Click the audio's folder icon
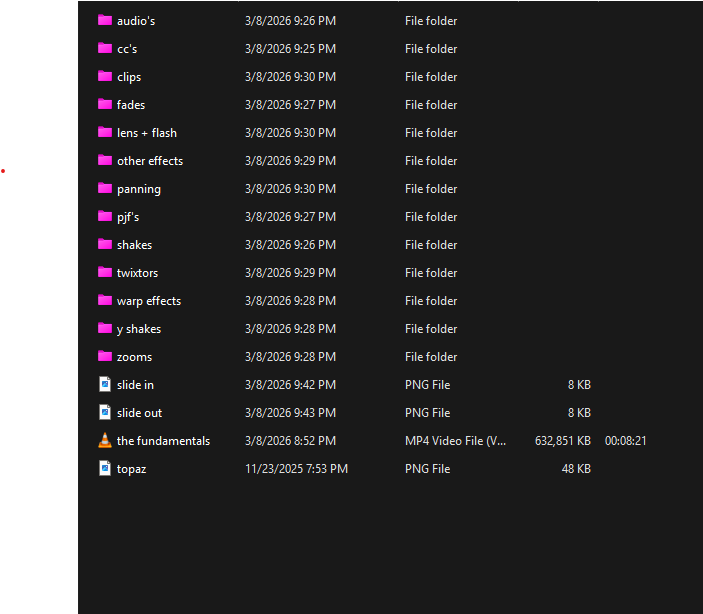703x614 pixels. point(105,20)
